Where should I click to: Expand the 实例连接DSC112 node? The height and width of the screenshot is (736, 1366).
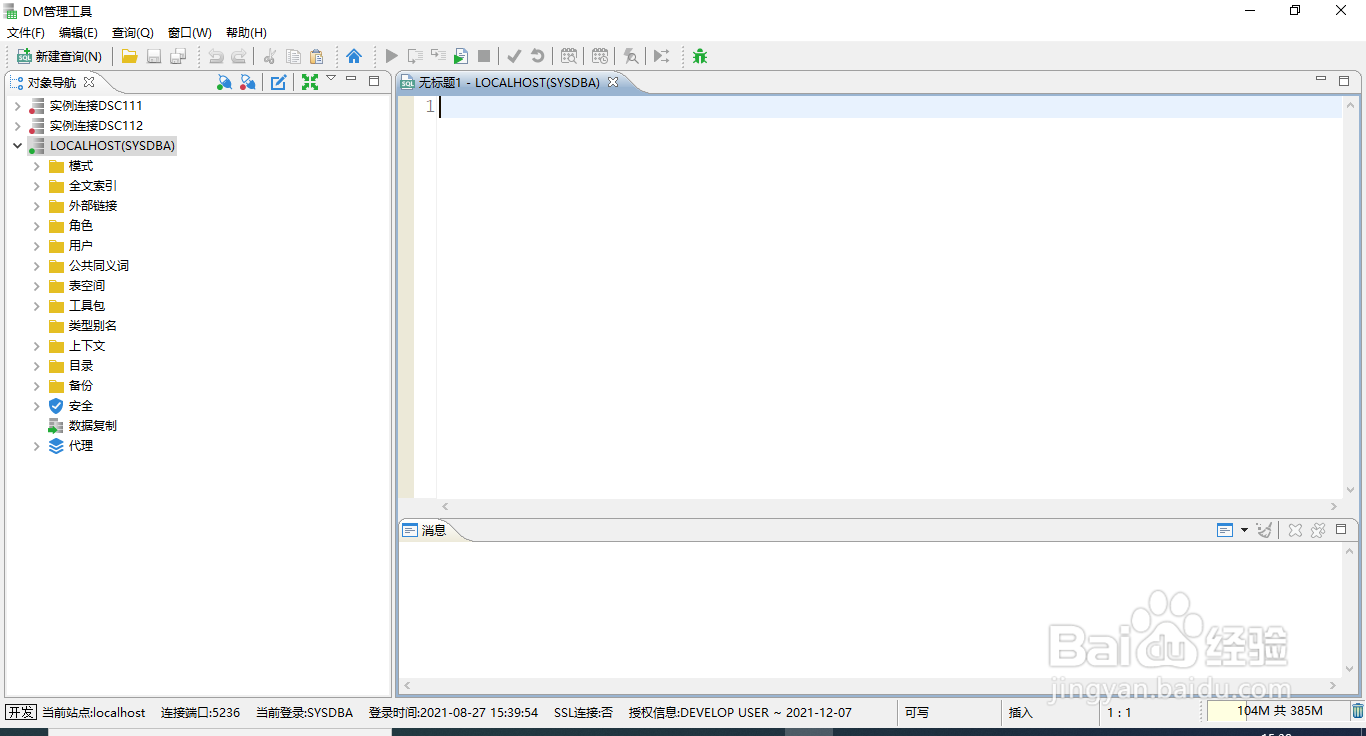pos(18,125)
